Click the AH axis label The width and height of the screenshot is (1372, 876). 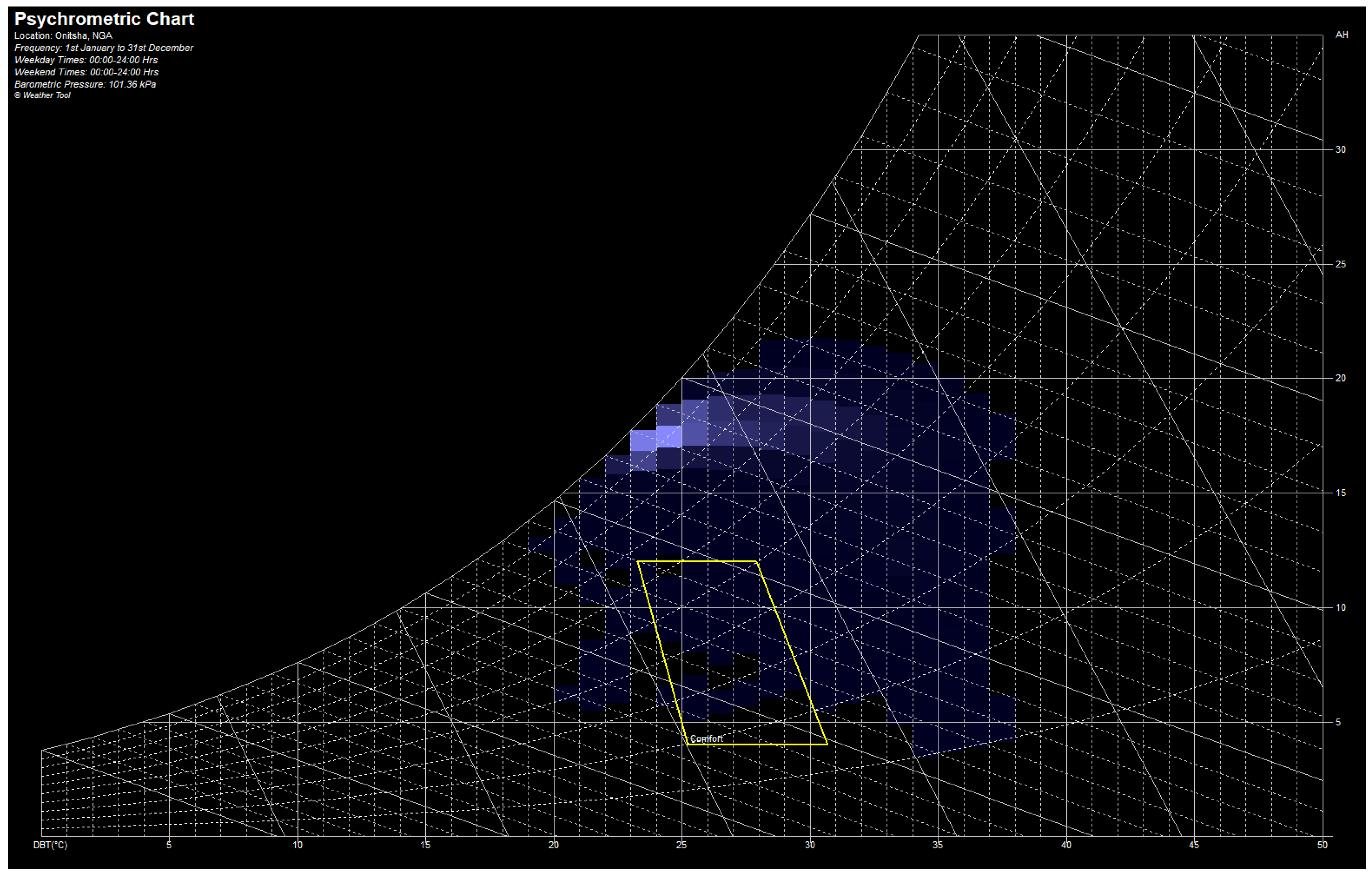click(1341, 35)
